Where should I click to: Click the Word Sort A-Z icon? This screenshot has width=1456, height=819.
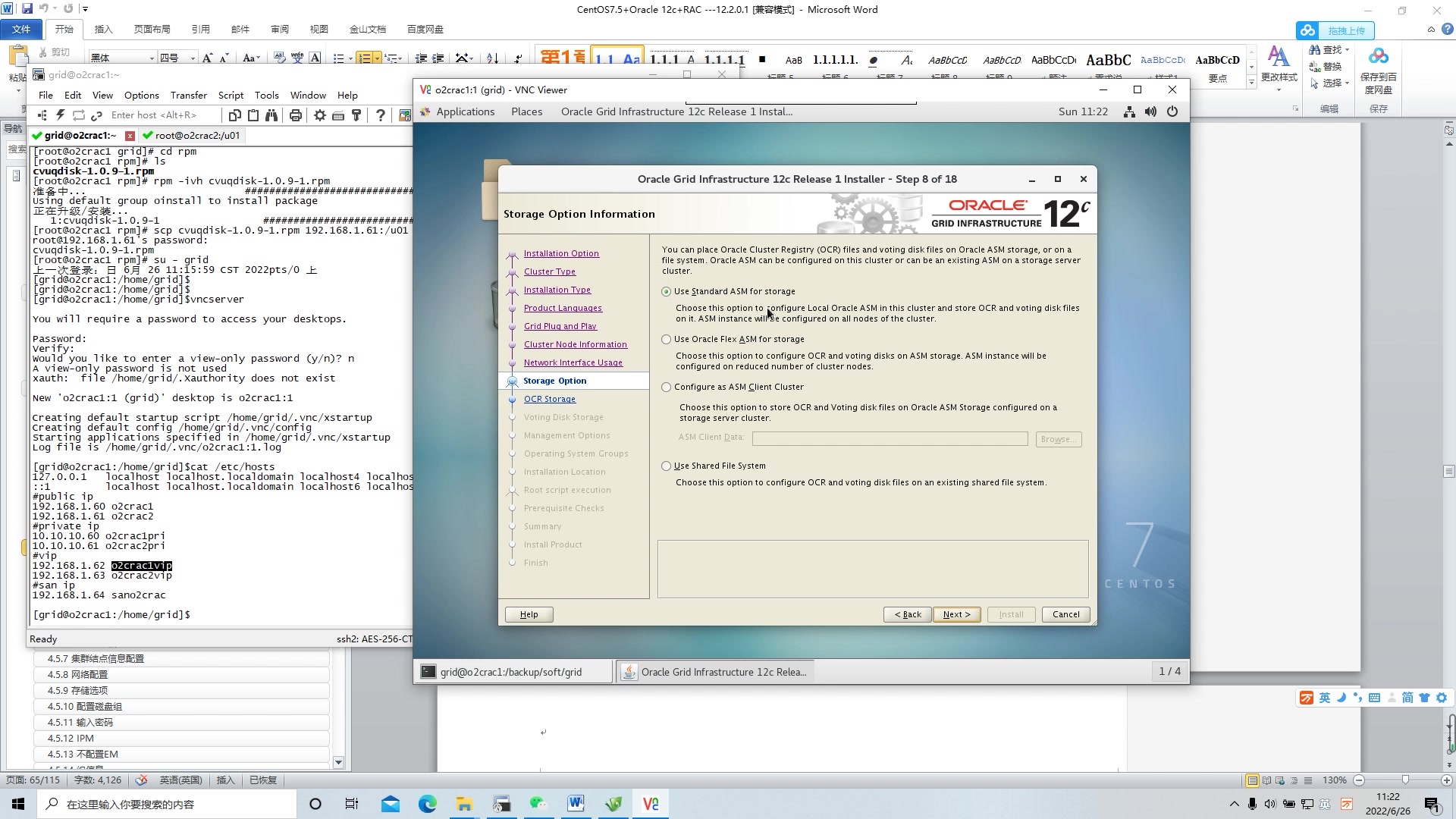(492, 58)
